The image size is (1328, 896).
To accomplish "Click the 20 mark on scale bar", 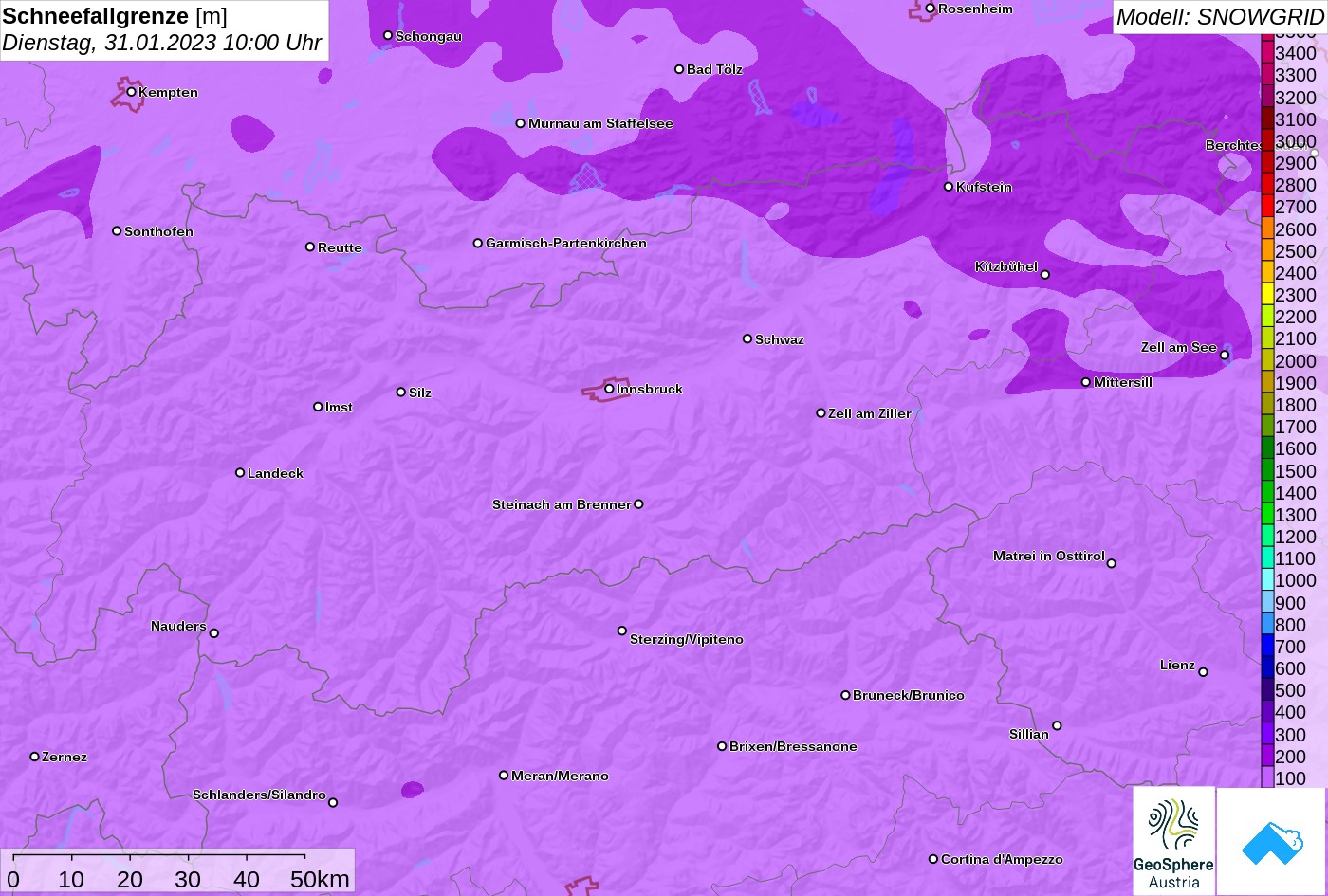I will (x=130, y=879).
